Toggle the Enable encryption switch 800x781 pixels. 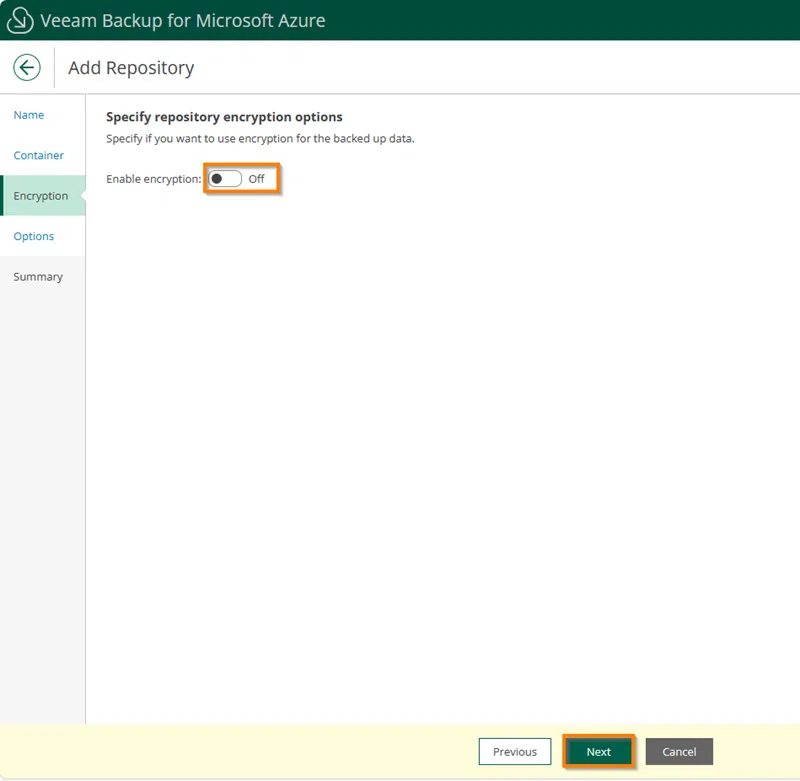(225, 179)
